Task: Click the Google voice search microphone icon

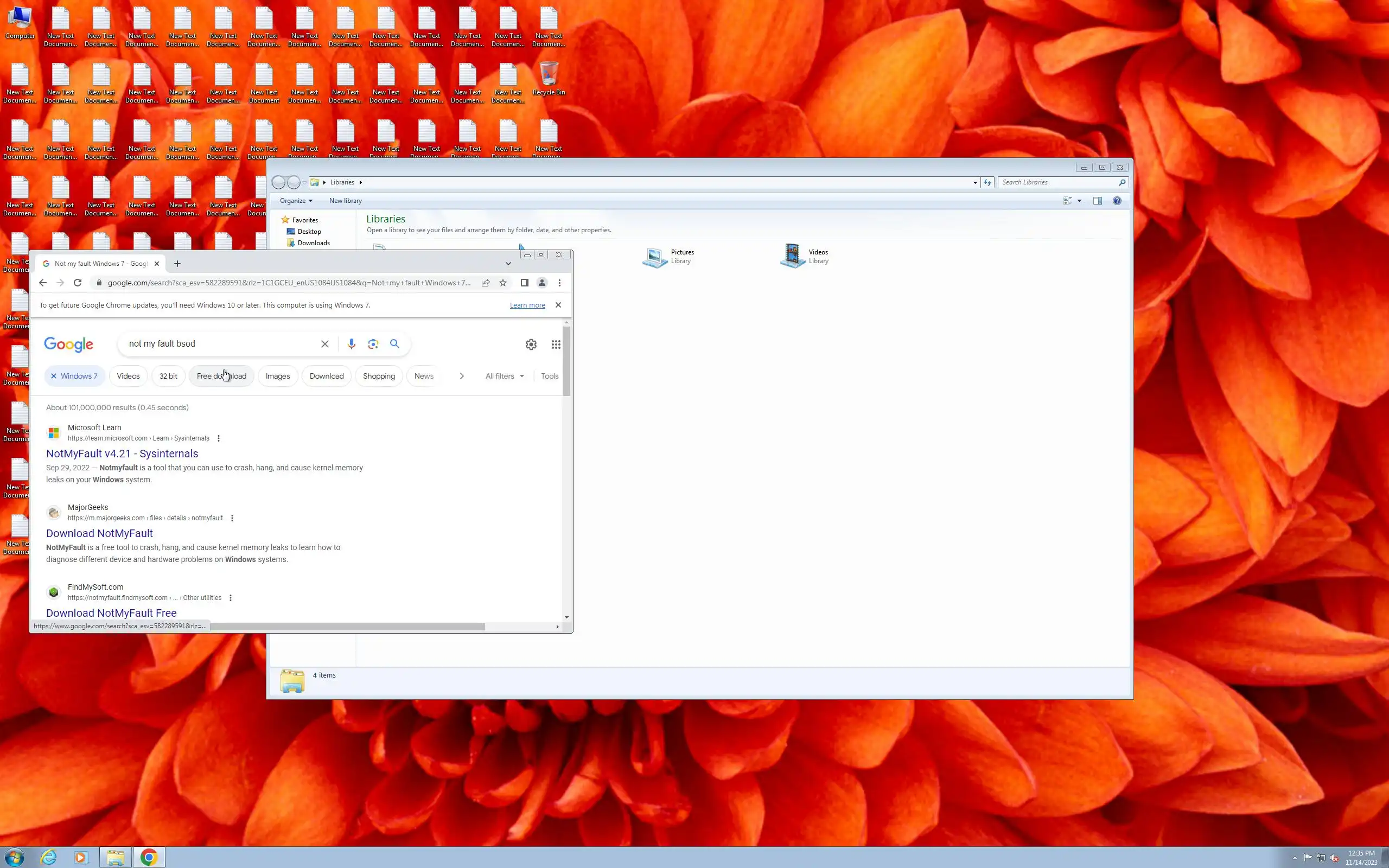Action: (x=351, y=344)
